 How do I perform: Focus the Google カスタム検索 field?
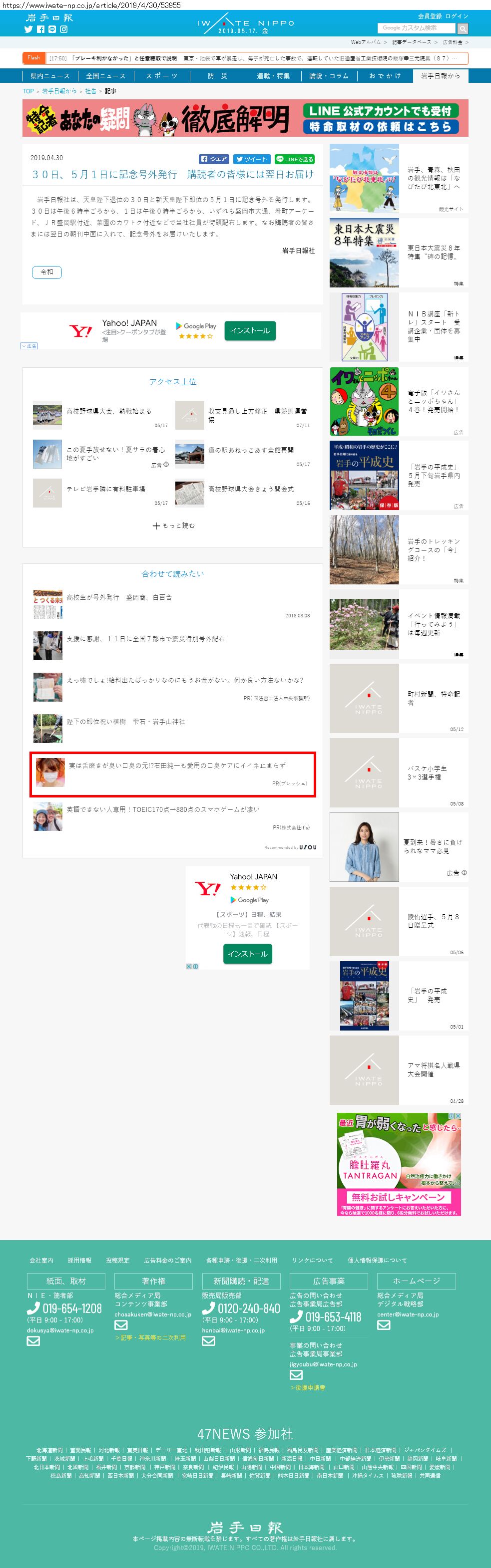pos(417,28)
